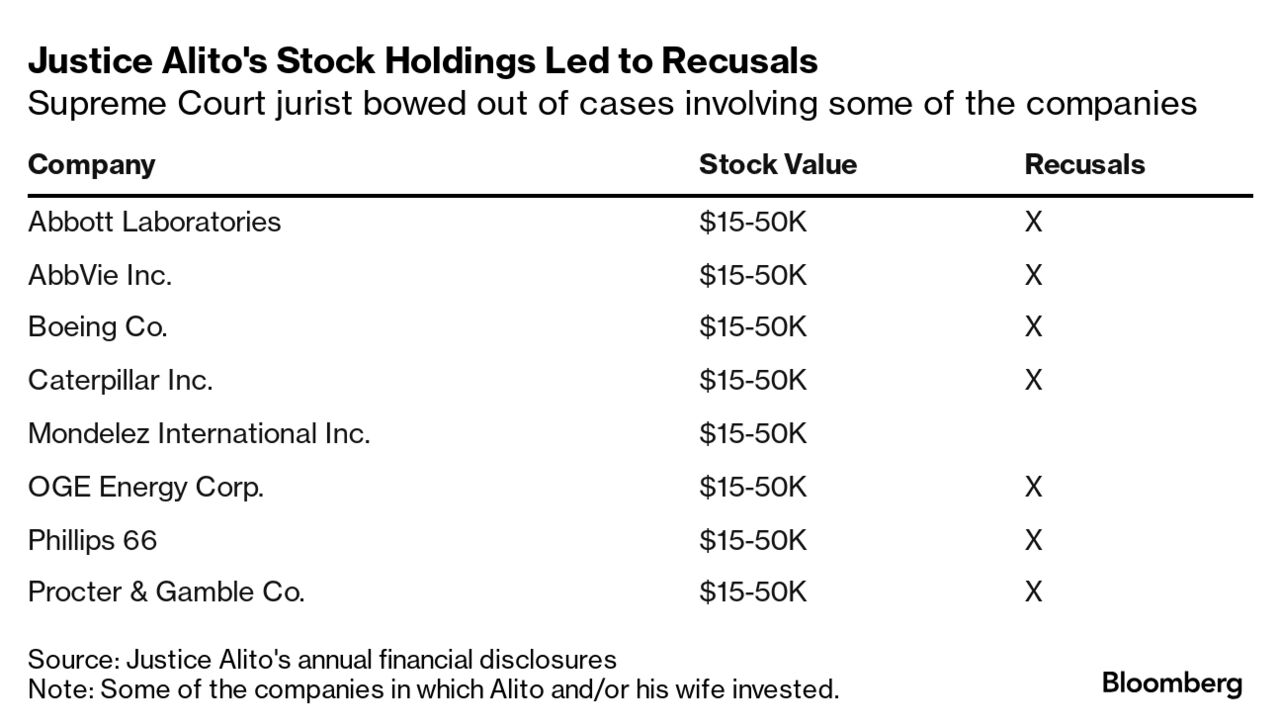The width and height of the screenshot is (1281, 728).
Task: Click the Bloomberg logo
Action: pyautogui.click(x=1172, y=684)
